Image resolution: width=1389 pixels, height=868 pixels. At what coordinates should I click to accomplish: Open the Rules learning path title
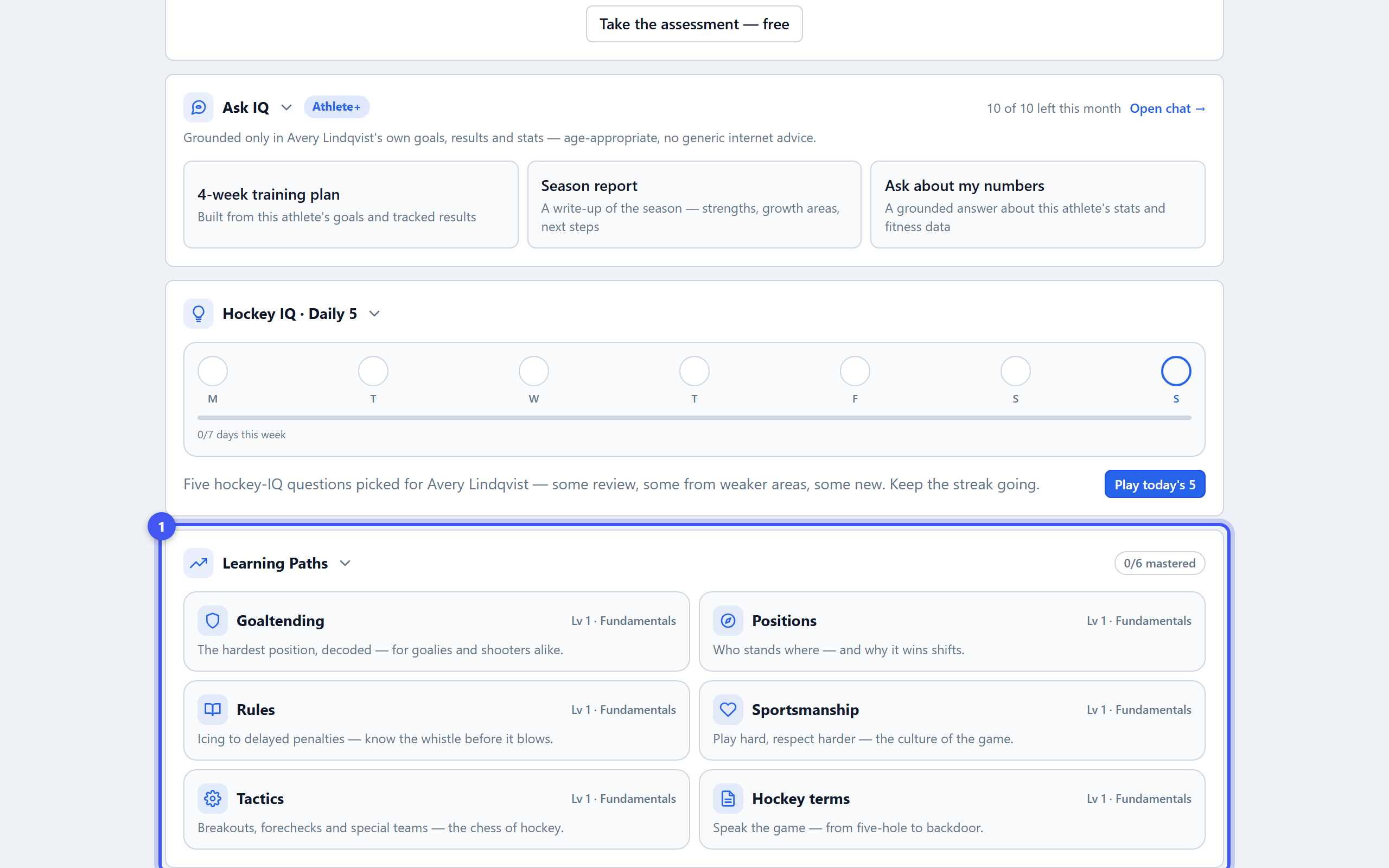pyautogui.click(x=256, y=710)
